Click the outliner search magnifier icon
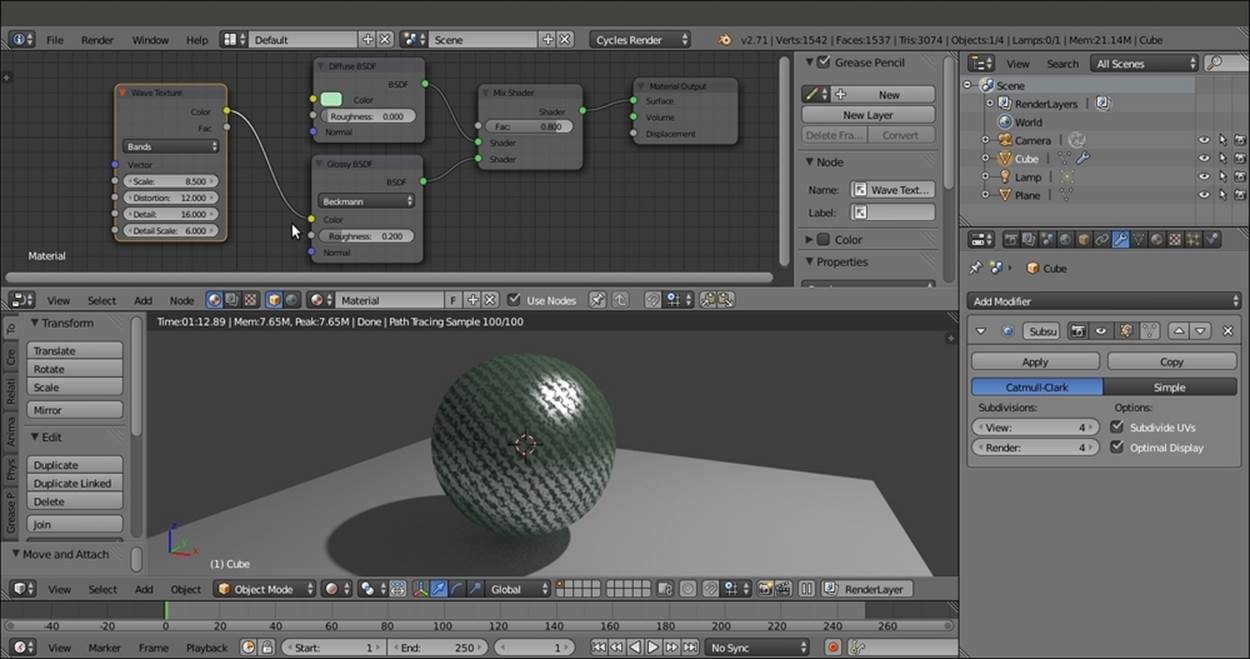1250x659 pixels. point(1214,63)
